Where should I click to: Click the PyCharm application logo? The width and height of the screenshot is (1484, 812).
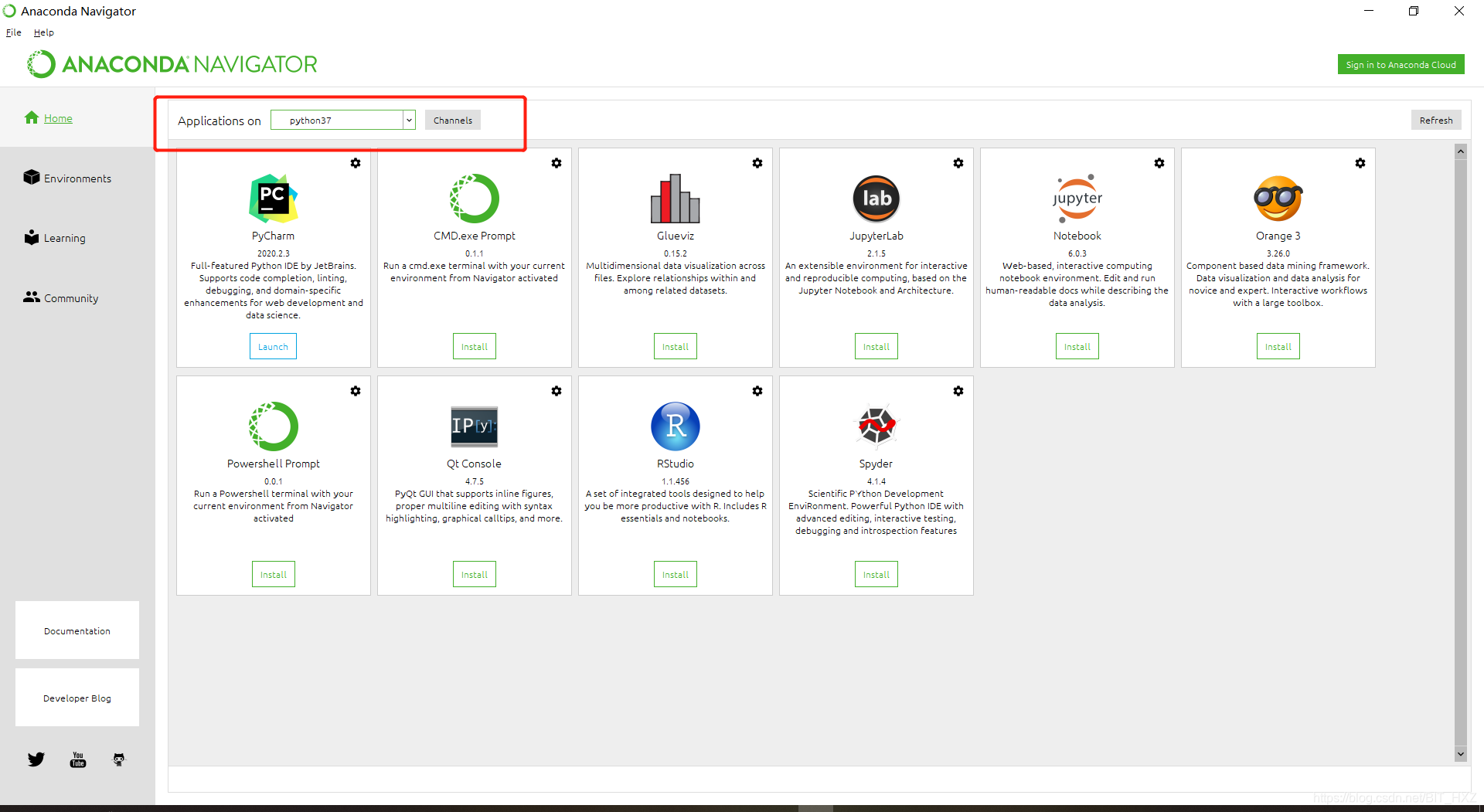pyautogui.click(x=273, y=199)
